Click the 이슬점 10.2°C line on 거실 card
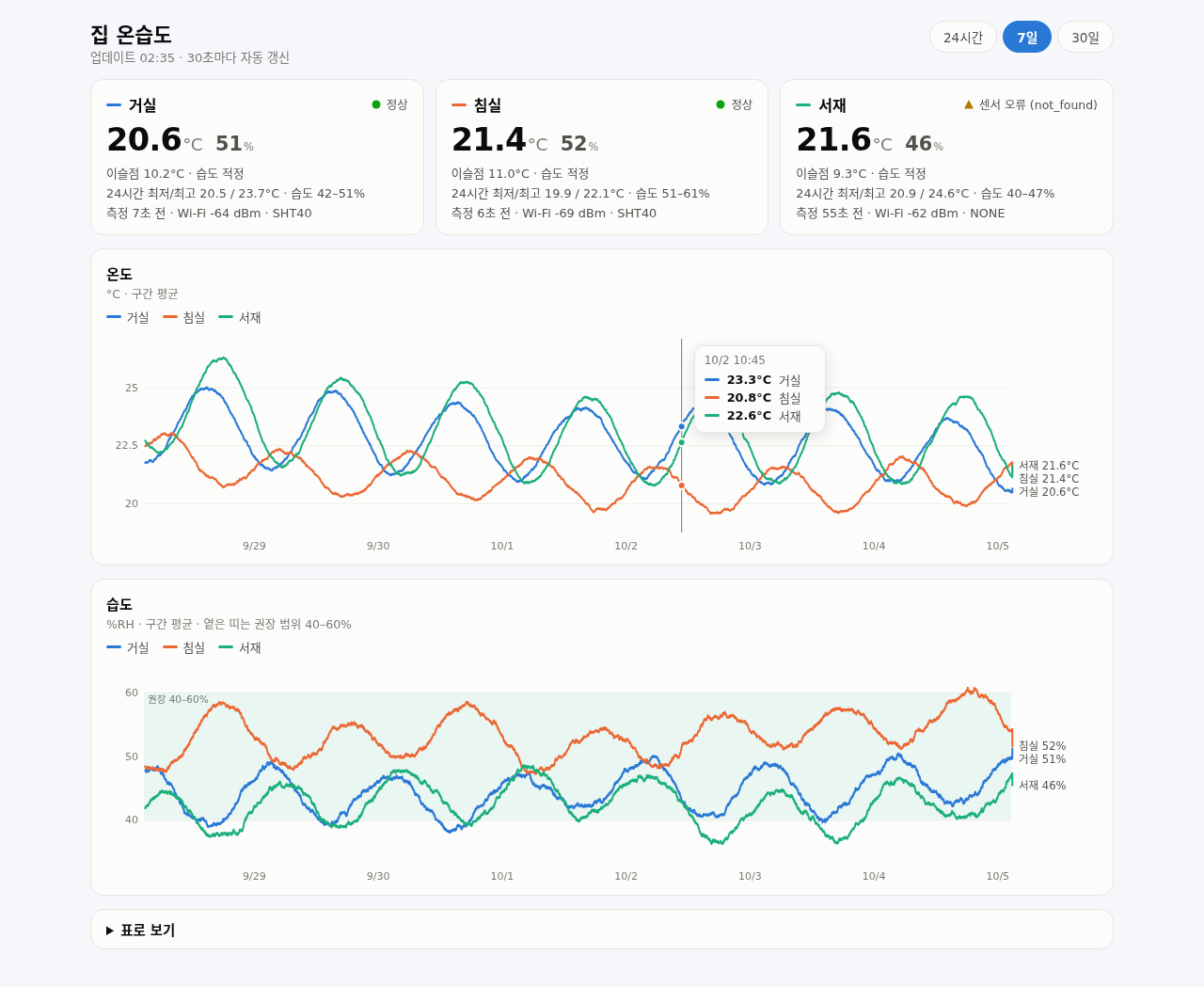This screenshot has width=1204, height=987. pyautogui.click(x=175, y=174)
